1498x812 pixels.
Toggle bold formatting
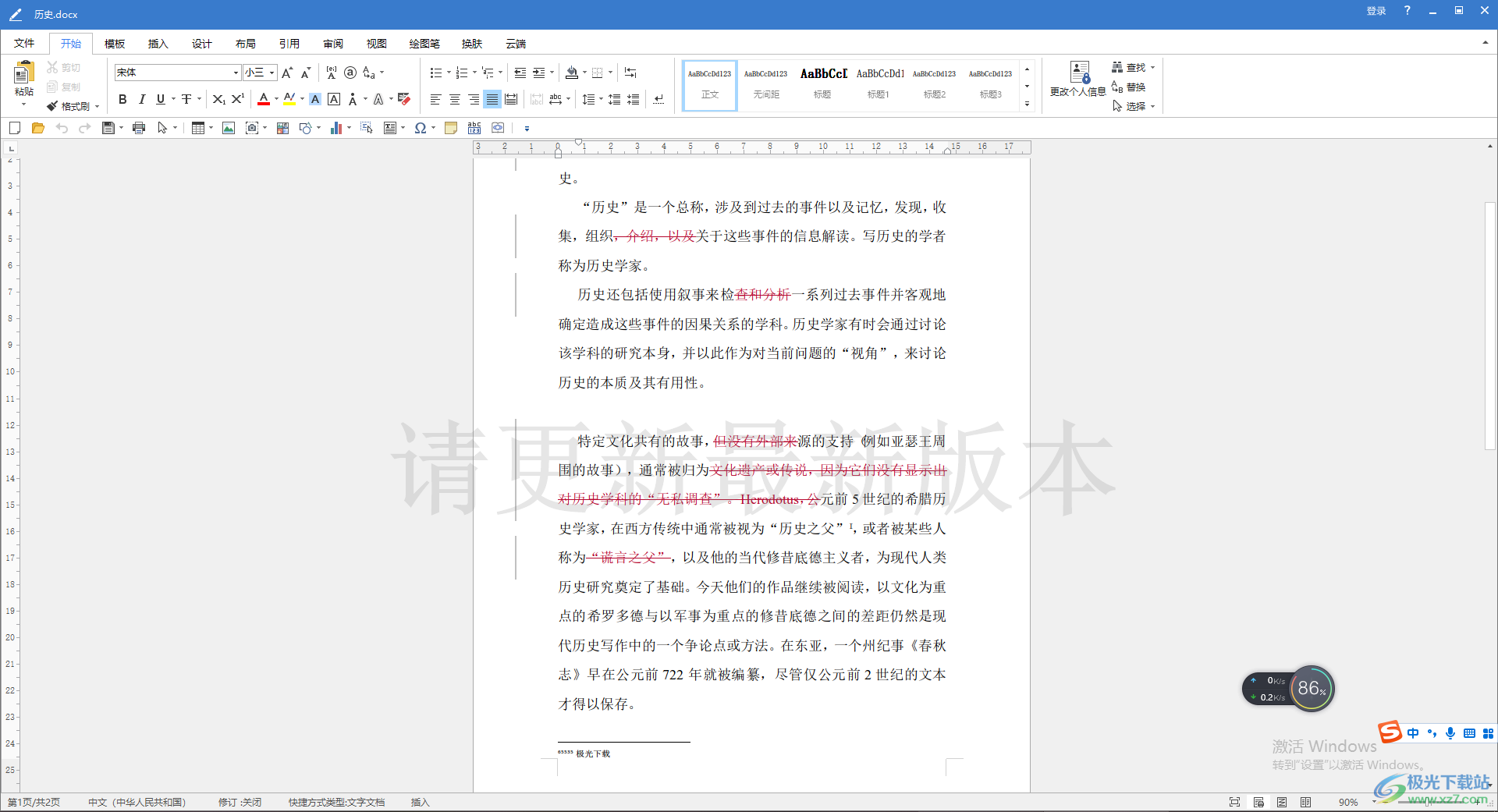[122, 99]
